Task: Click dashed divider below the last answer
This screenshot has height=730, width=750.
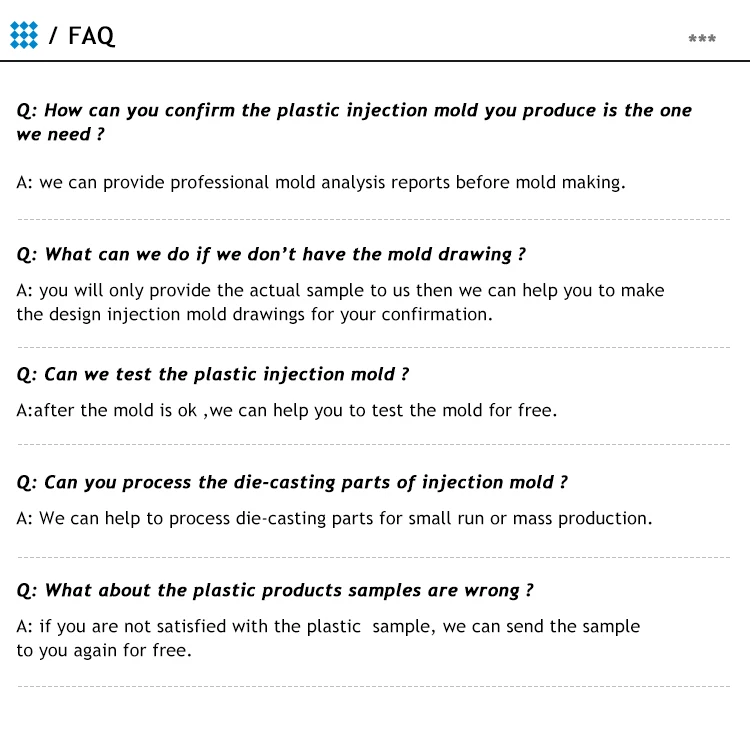Action: [374, 686]
